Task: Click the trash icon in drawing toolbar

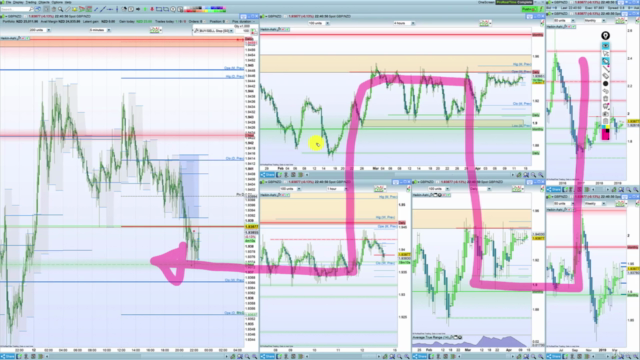Action: coord(605,98)
